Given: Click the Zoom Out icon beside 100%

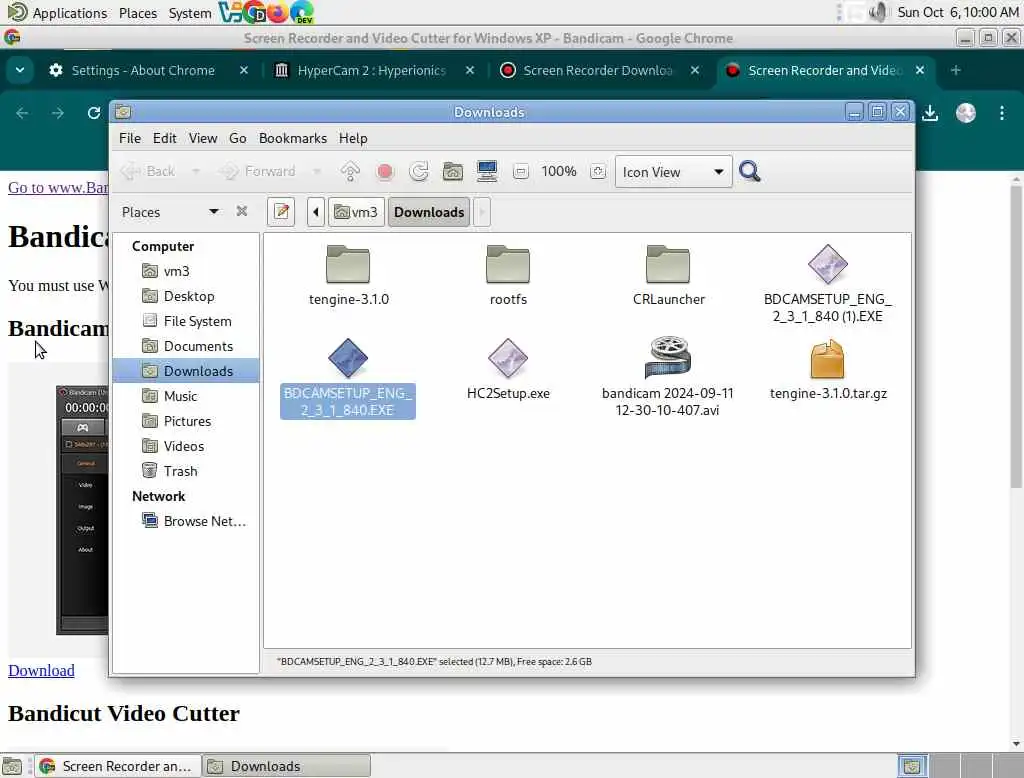Looking at the screenshot, I should click(x=521, y=172).
